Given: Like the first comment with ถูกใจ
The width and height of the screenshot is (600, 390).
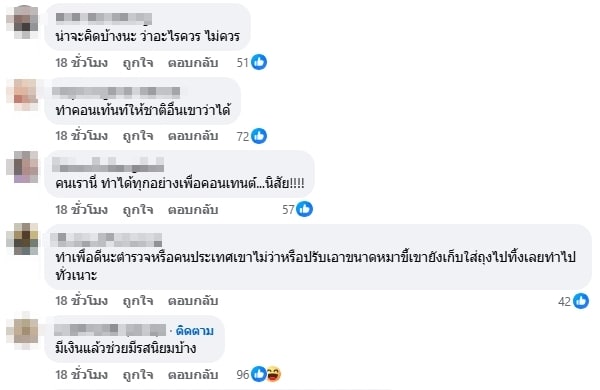Looking at the screenshot, I should (x=138, y=62).
